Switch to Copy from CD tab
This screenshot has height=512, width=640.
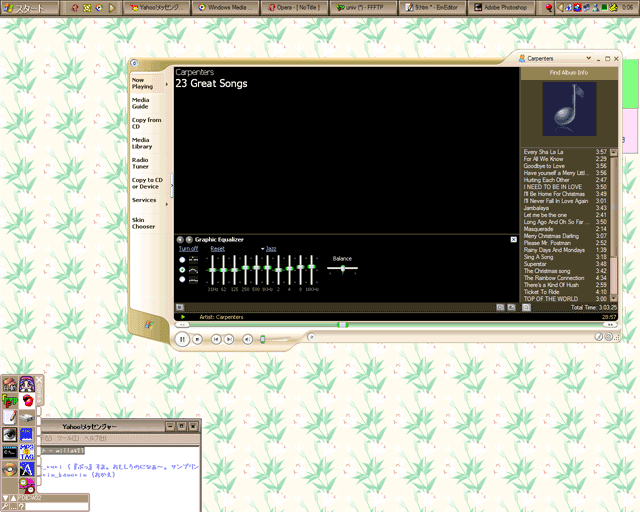(x=147, y=123)
